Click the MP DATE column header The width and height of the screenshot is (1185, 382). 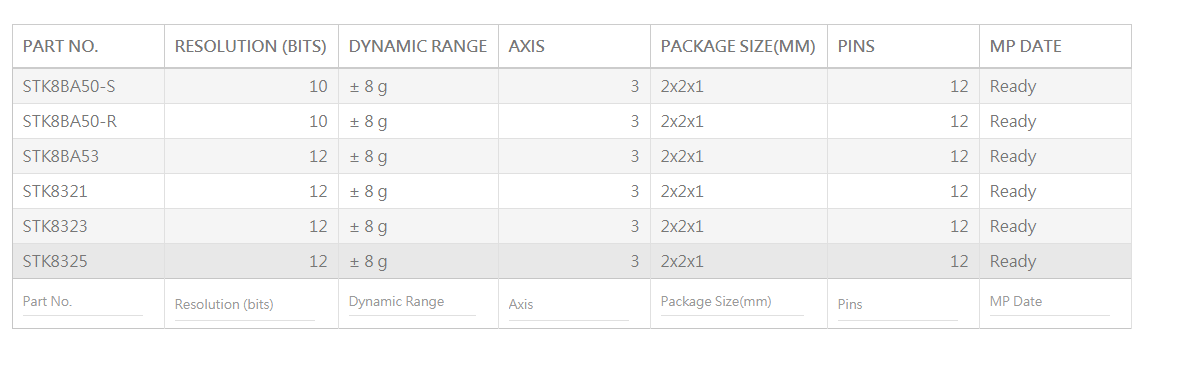point(1055,46)
